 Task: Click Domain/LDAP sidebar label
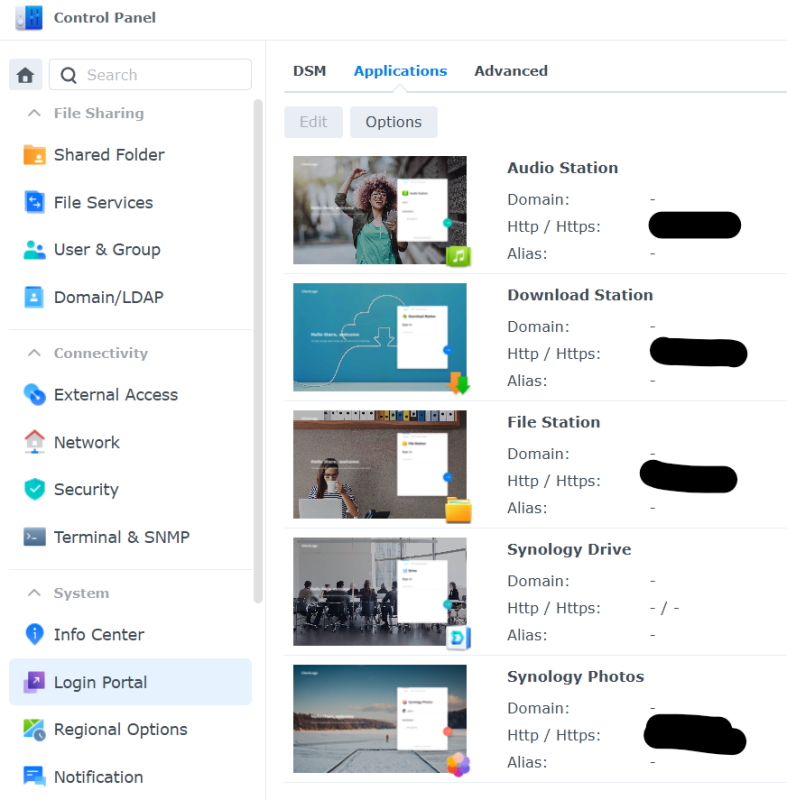click(109, 297)
